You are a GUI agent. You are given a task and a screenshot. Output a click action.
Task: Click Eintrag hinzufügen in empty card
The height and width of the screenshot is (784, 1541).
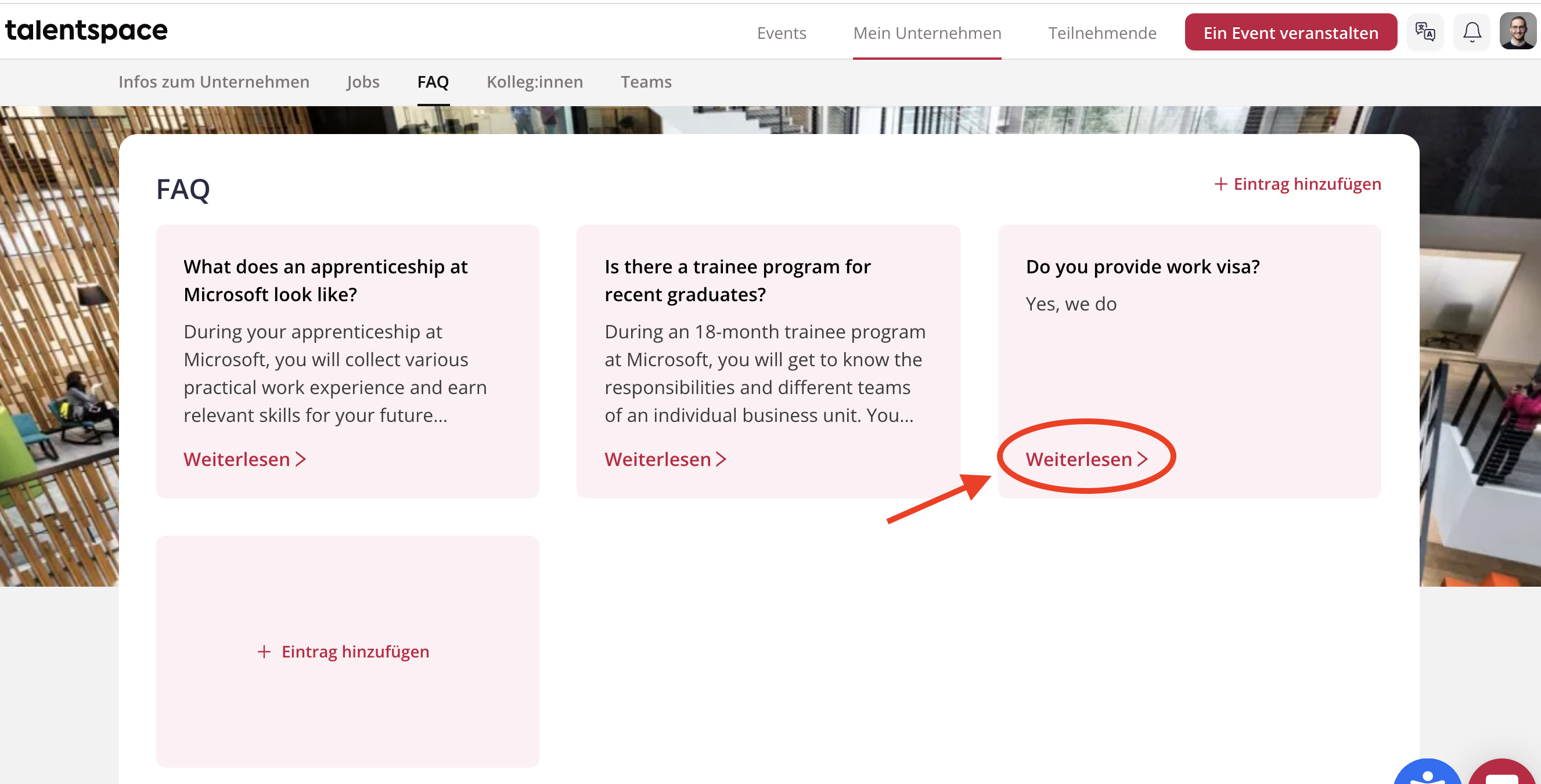point(343,651)
